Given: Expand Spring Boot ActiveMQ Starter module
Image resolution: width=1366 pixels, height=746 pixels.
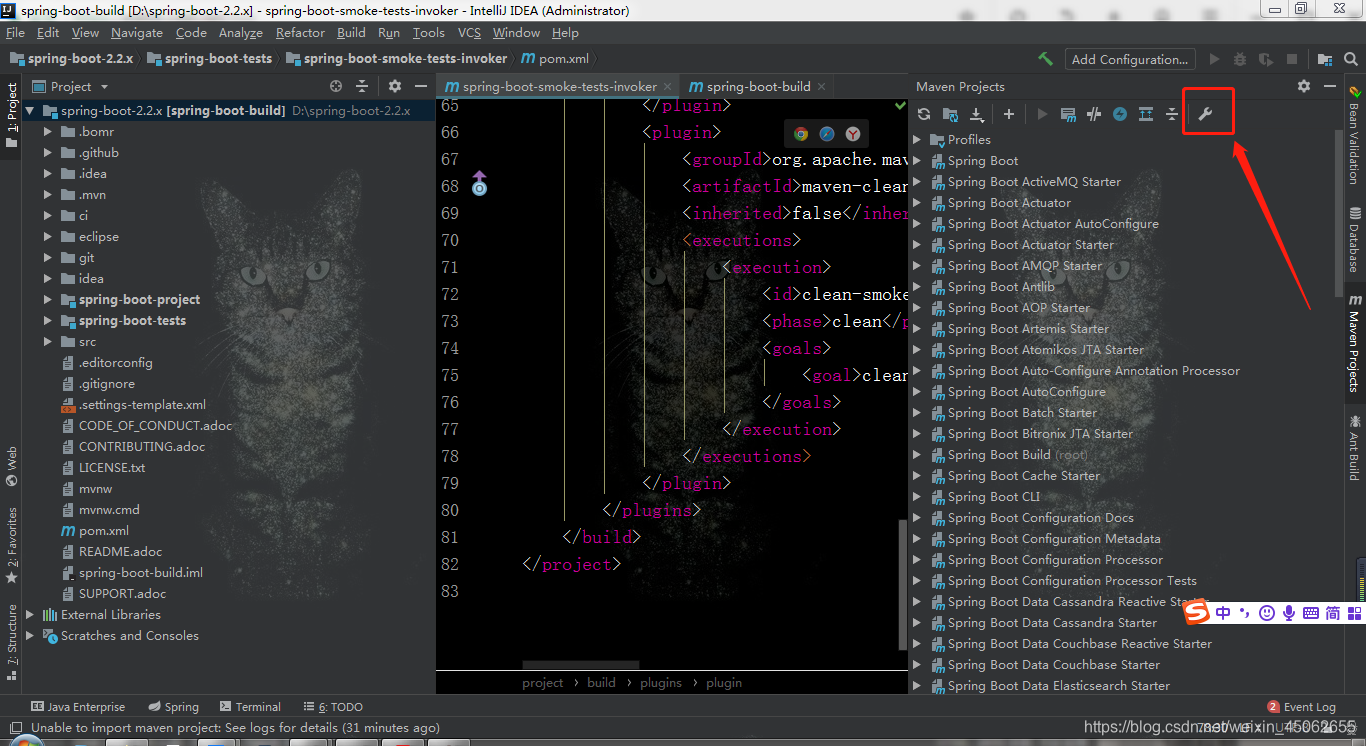Looking at the screenshot, I should pyautogui.click(x=917, y=181).
